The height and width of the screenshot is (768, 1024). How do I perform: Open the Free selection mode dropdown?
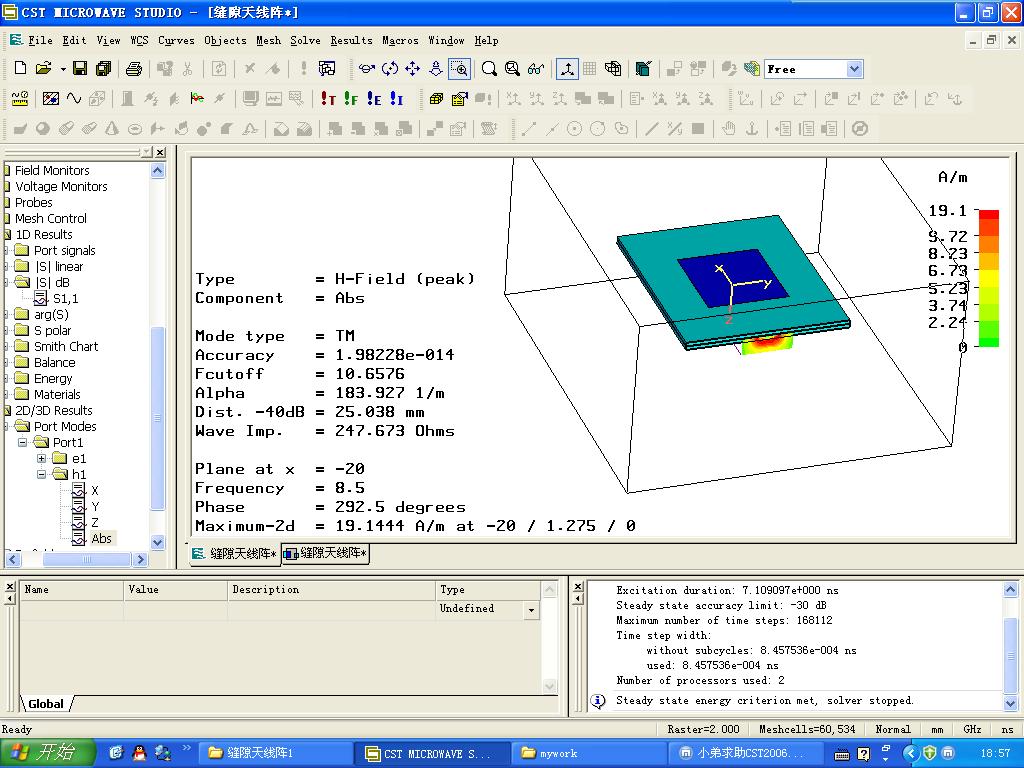(x=854, y=69)
